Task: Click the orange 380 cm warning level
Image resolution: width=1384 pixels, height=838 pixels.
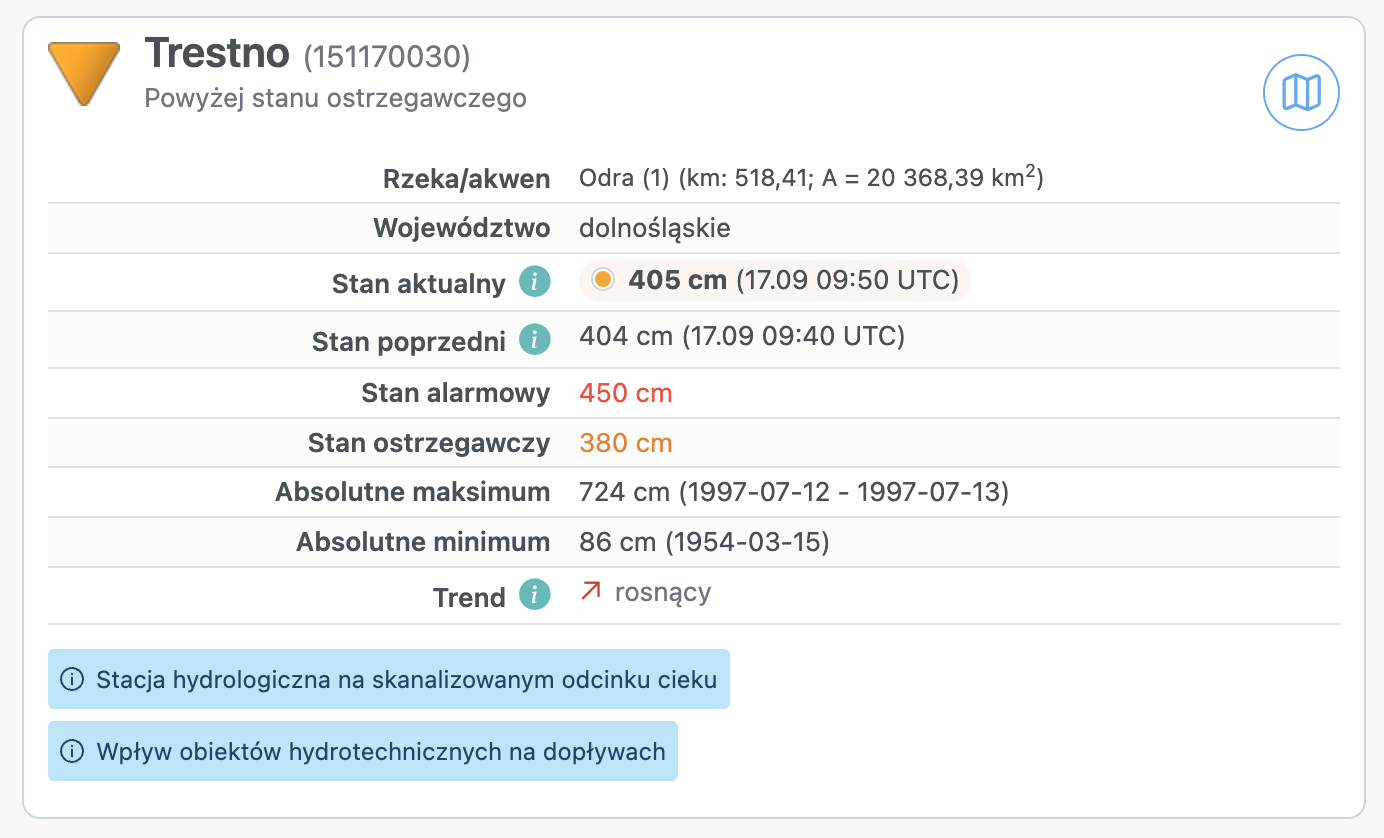Action: pyautogui.click(x=626, y=443)
